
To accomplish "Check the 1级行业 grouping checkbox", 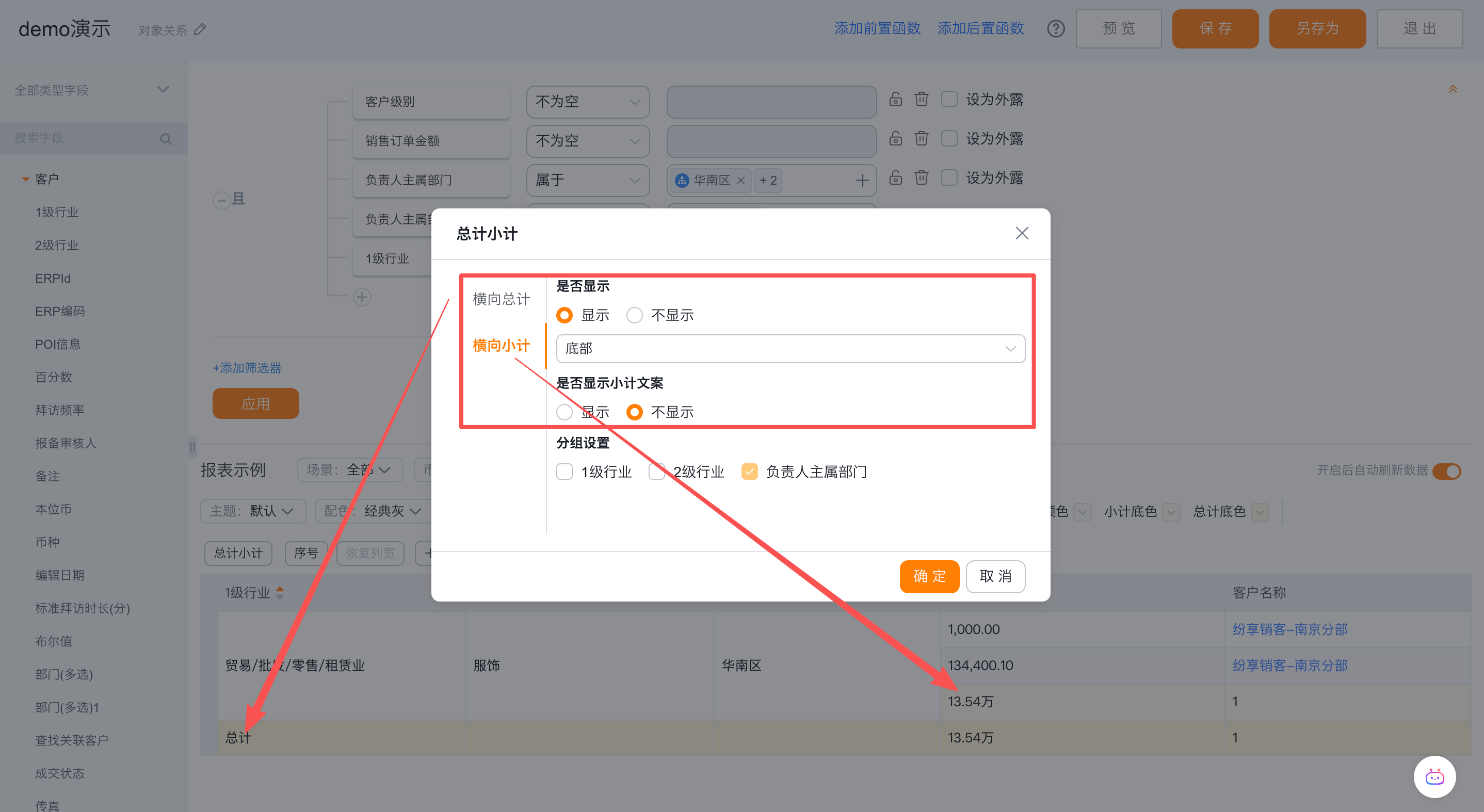I will pyautogui.click(x=564, y=472).
